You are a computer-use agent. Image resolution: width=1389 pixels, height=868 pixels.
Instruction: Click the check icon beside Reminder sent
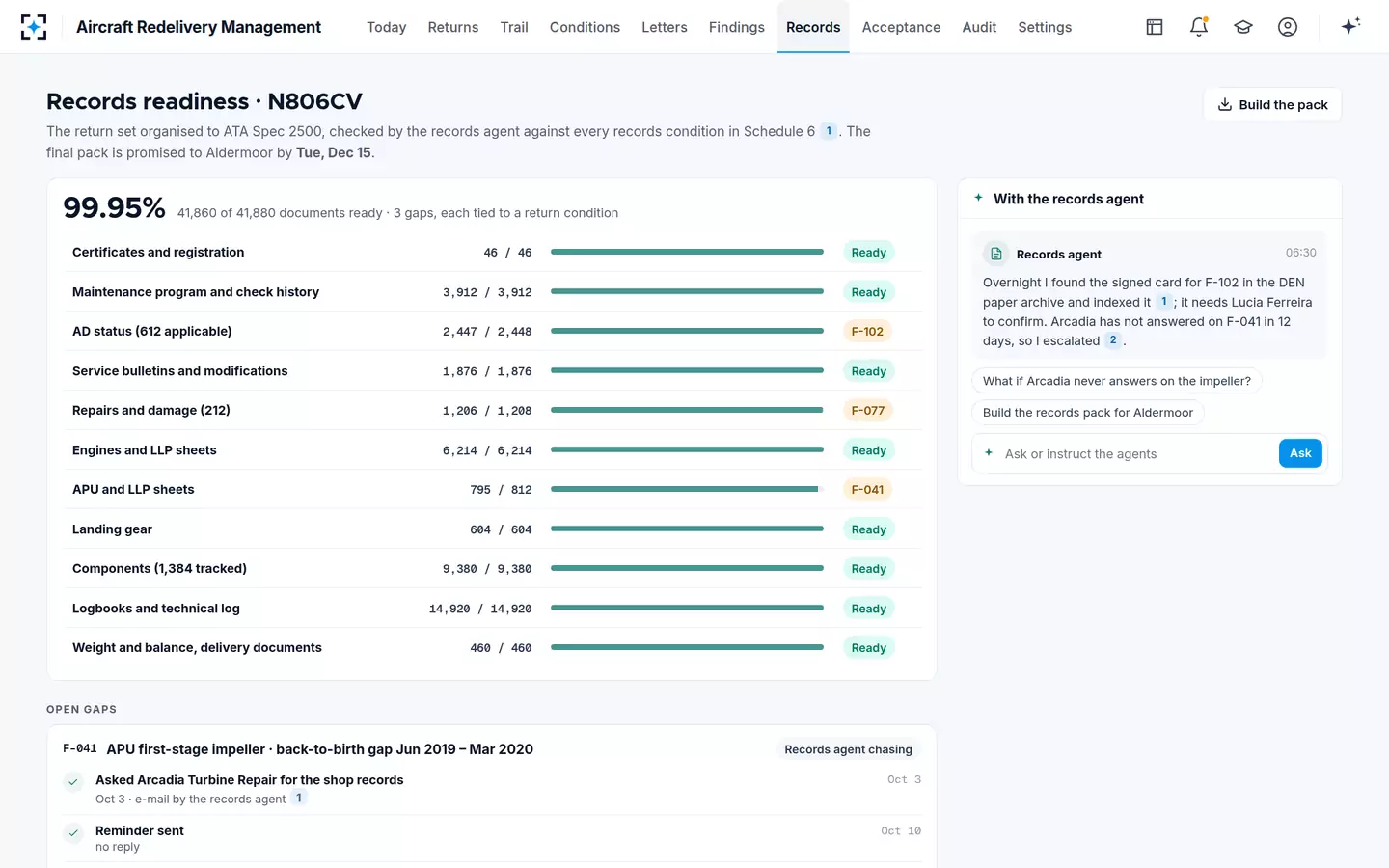click(x=73, y=832)
